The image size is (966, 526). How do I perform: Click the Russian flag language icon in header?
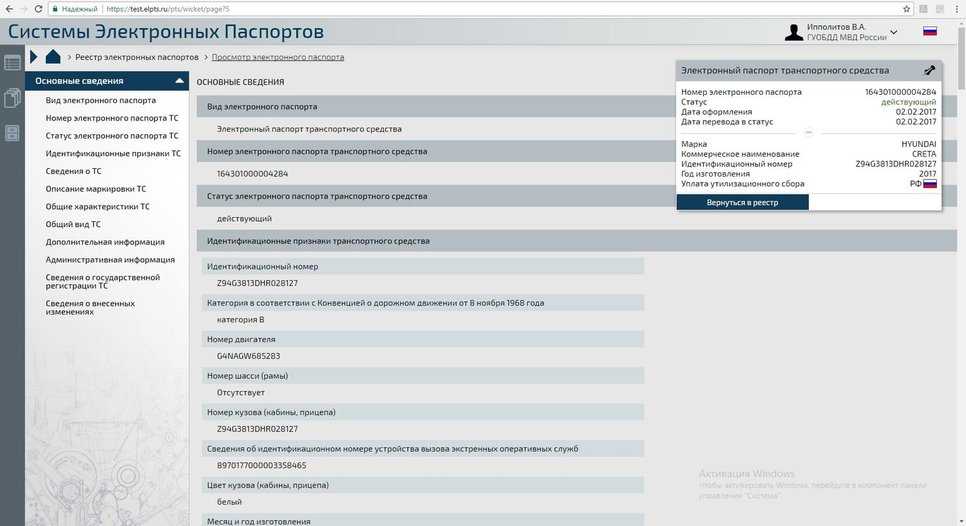point(929,32)
